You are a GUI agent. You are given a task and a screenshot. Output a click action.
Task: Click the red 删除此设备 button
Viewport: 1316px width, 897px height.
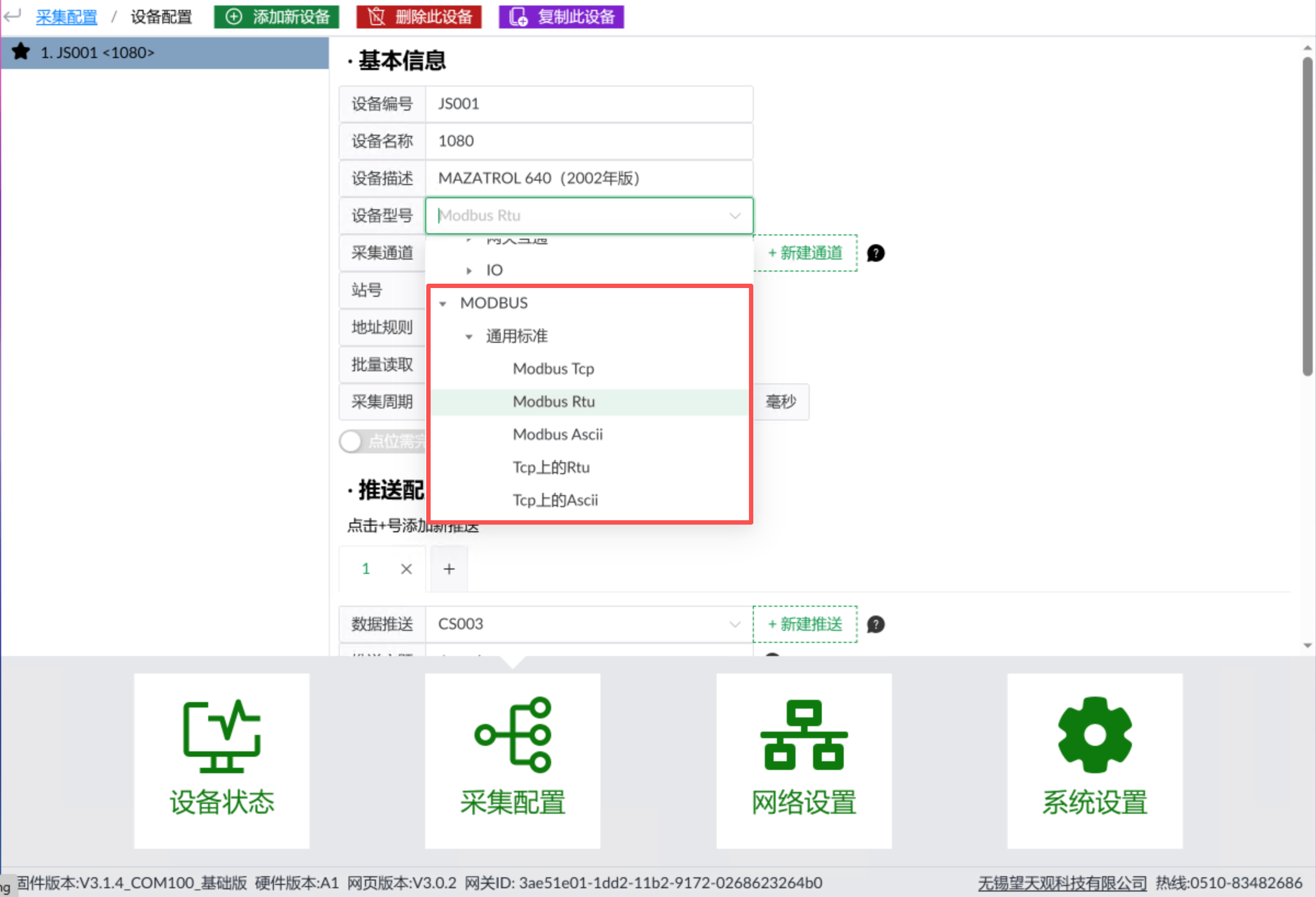tap(419, 17)
